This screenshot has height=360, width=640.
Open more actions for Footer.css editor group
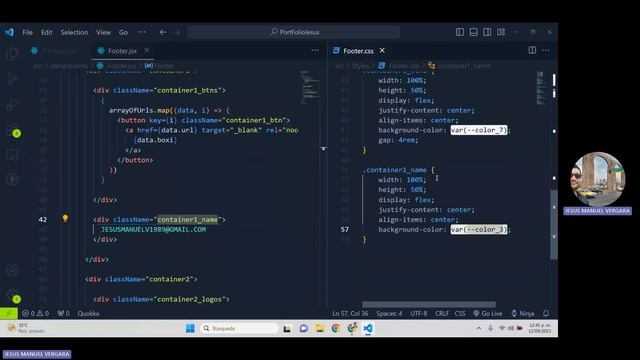(546, 50)
